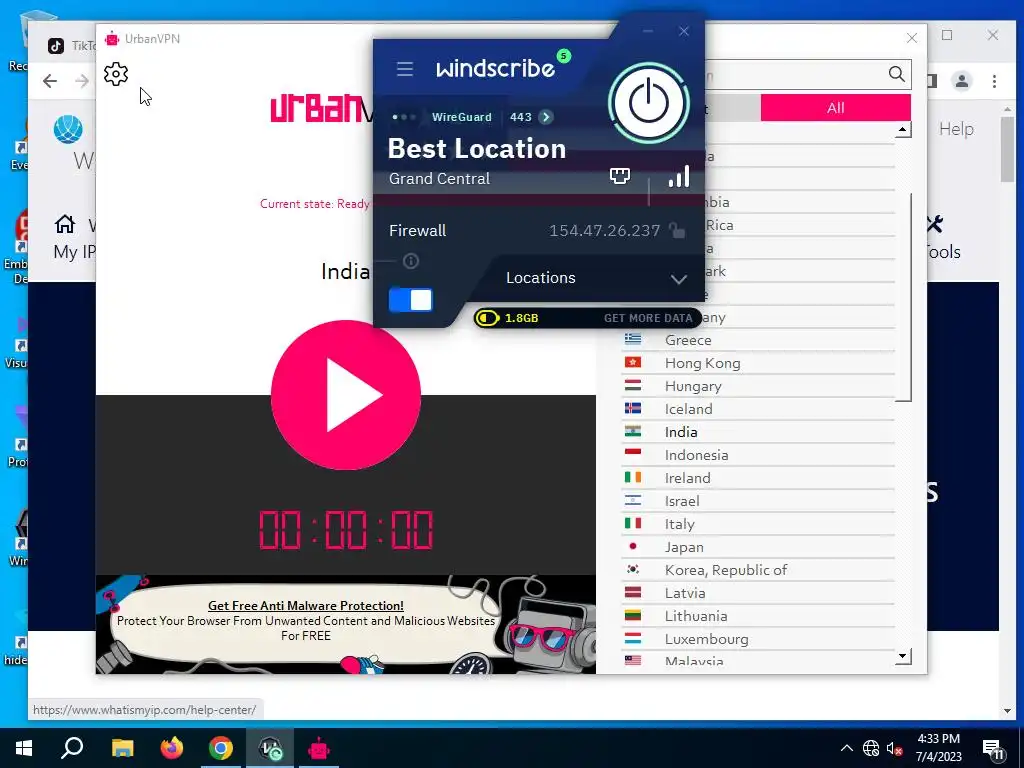
Task: Click the taskbar clock showing 4:33 PM
Action: (938, 748)
